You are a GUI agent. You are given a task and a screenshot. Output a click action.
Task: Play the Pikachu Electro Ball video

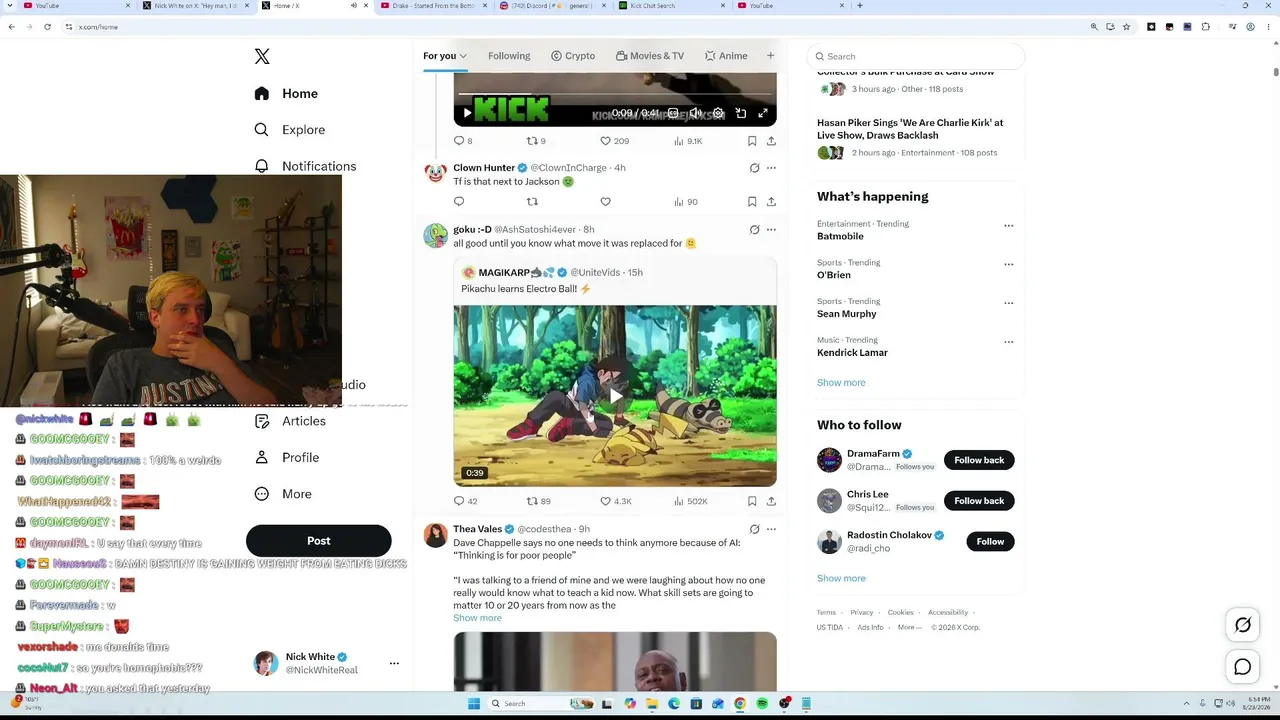[615, 396]
